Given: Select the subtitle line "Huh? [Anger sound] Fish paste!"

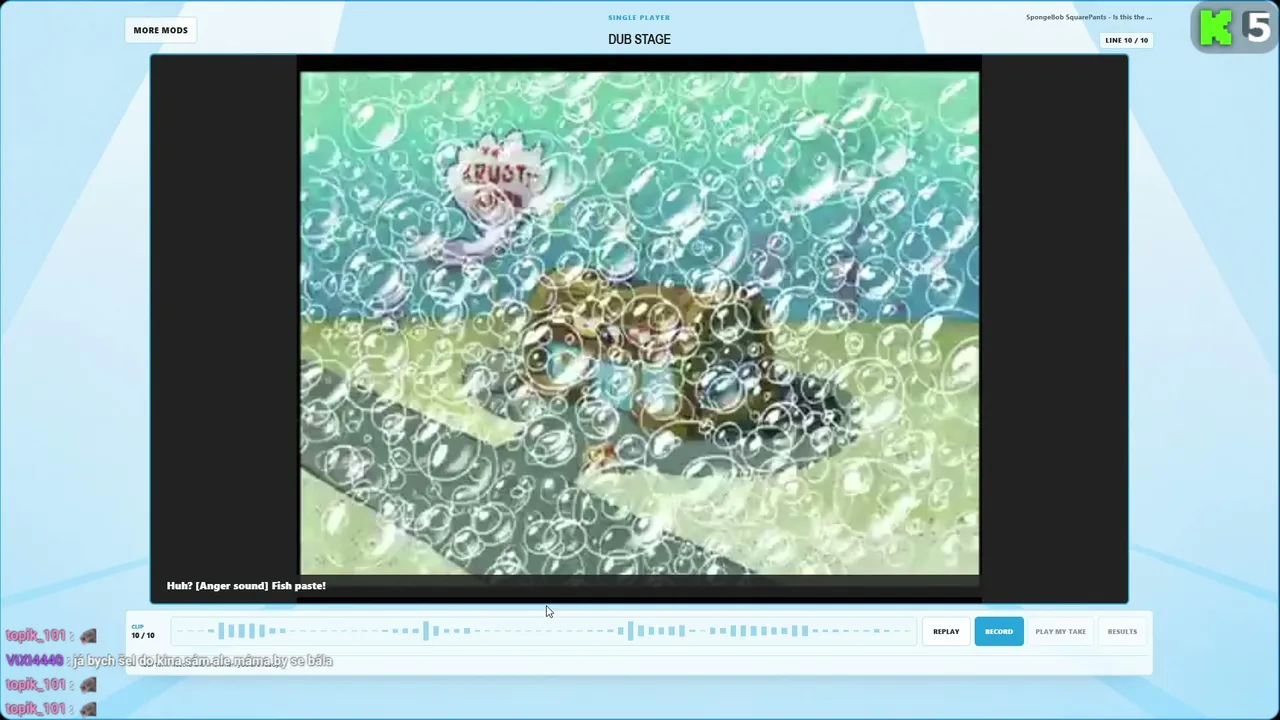Looking at the screenshot, I should (x=246, y=586).
